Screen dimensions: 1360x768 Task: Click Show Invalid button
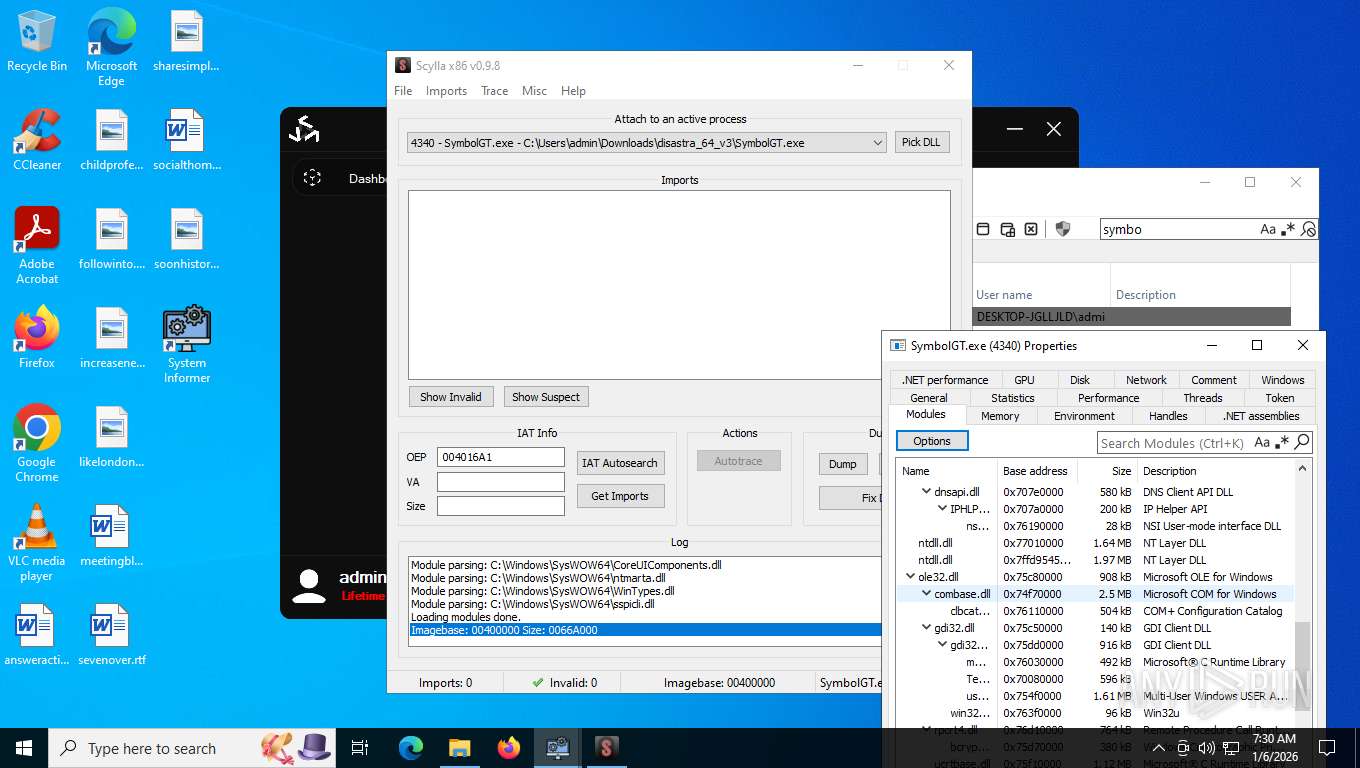pyautogui.click(x=451, y=397)
